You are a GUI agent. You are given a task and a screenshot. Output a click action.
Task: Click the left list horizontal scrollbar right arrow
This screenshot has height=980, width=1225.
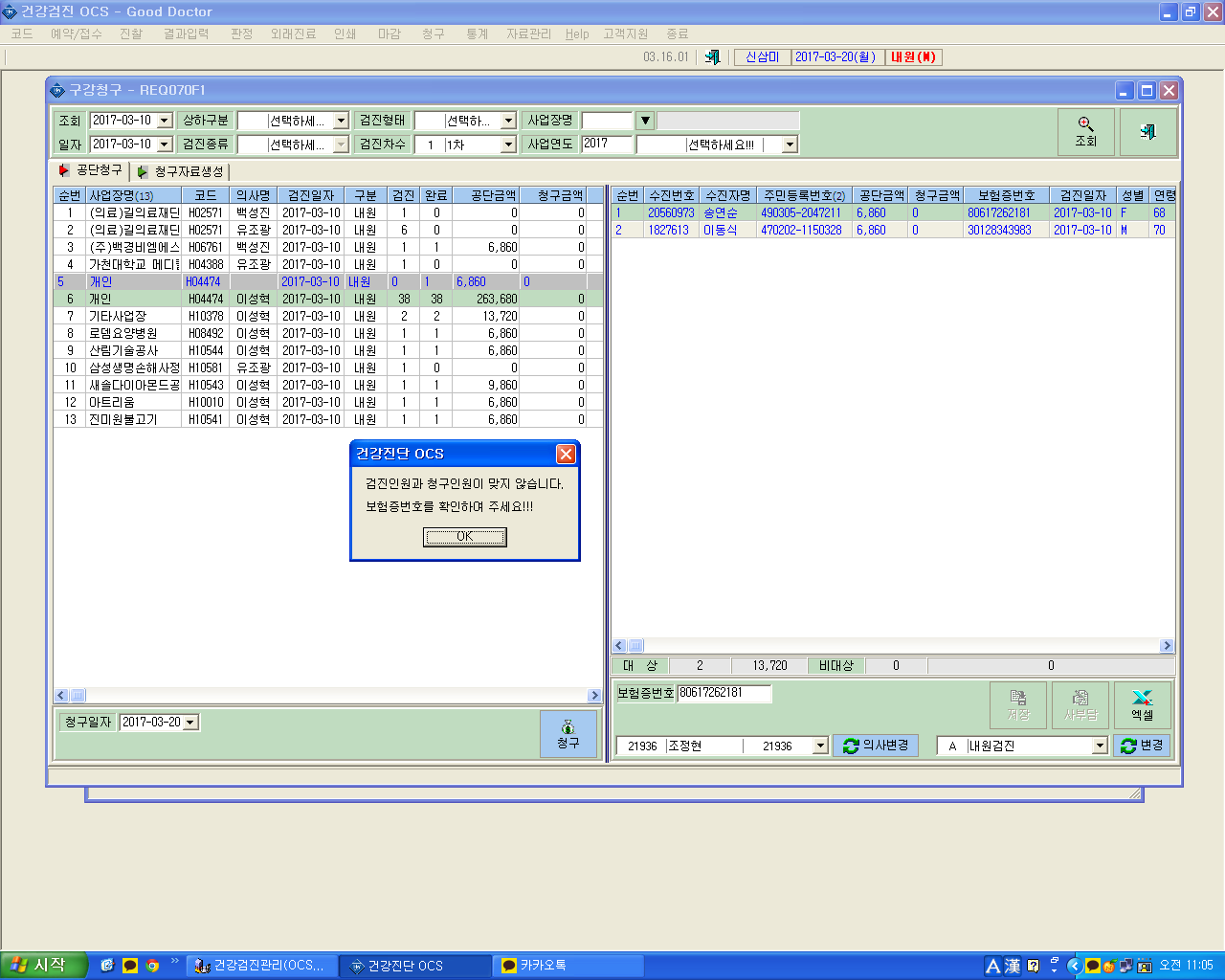[594, 696]
